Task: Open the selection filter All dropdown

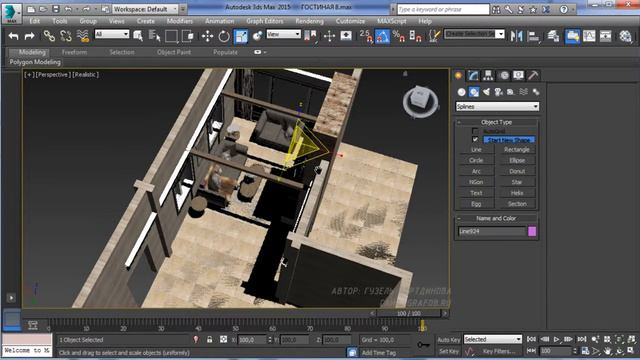Action: (112, 34)
